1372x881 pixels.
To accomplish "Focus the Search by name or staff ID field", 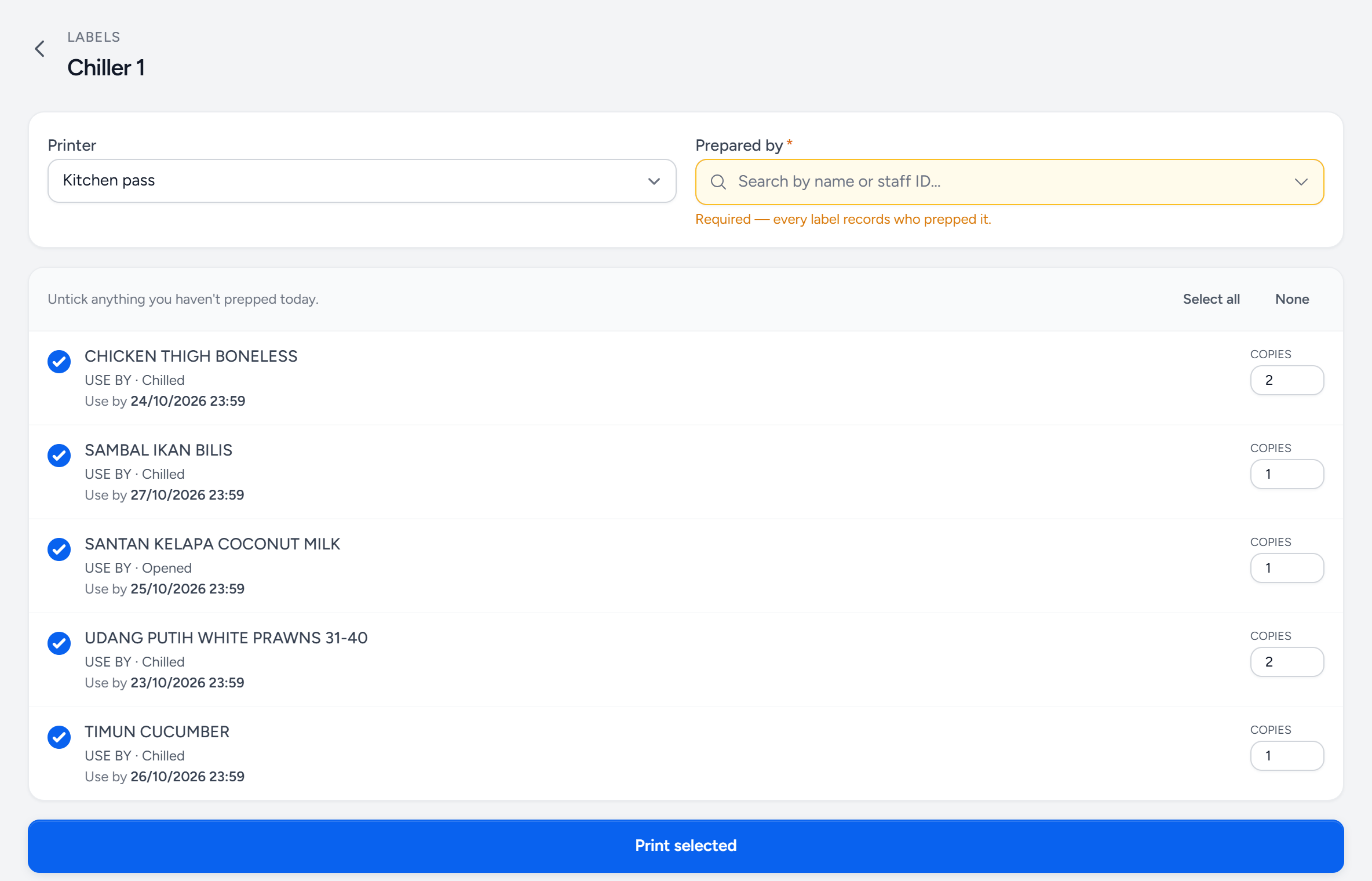I will [1009, 182].
